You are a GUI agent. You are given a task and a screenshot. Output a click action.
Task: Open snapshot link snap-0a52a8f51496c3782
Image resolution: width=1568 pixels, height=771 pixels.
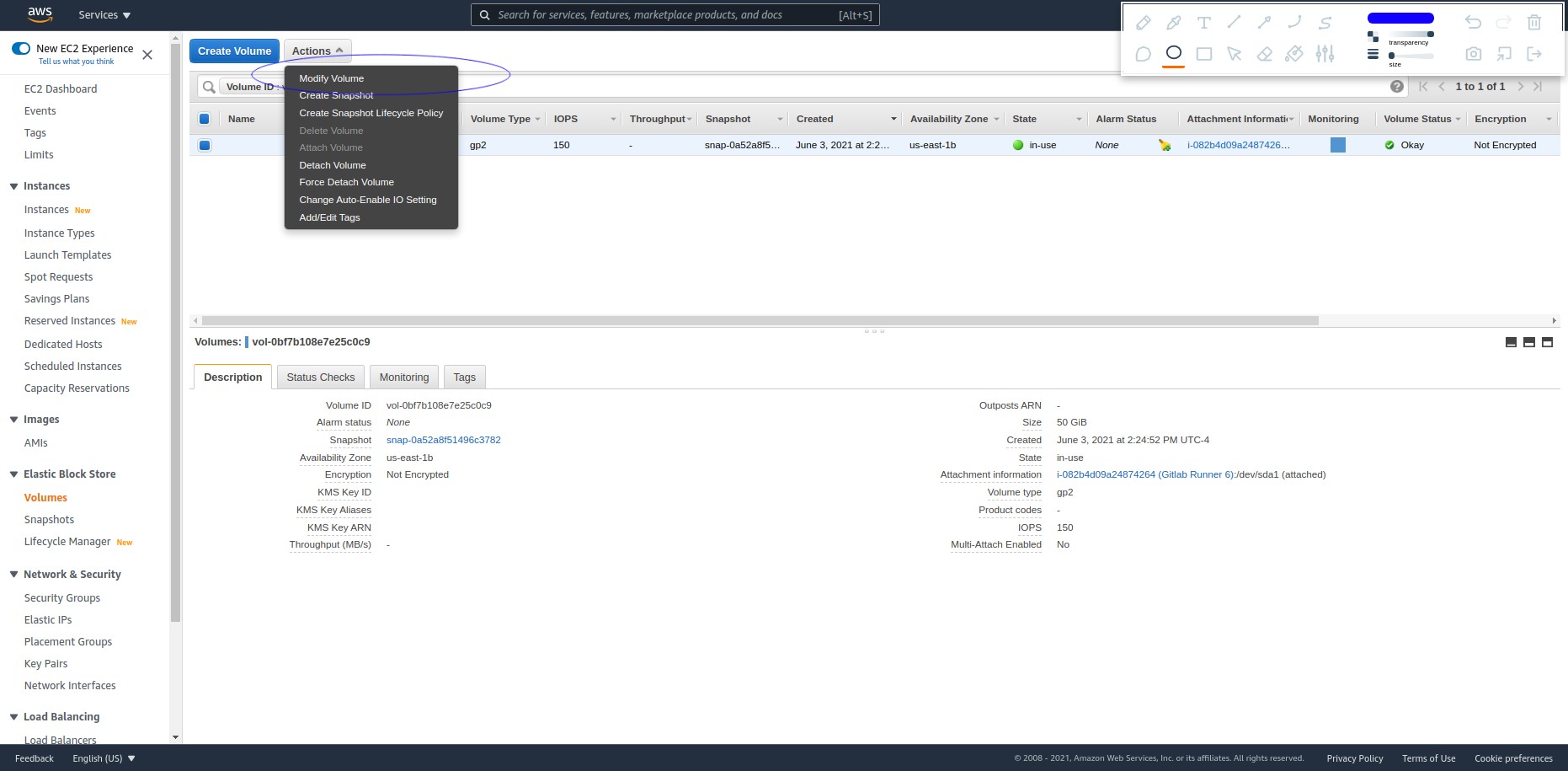444,440
